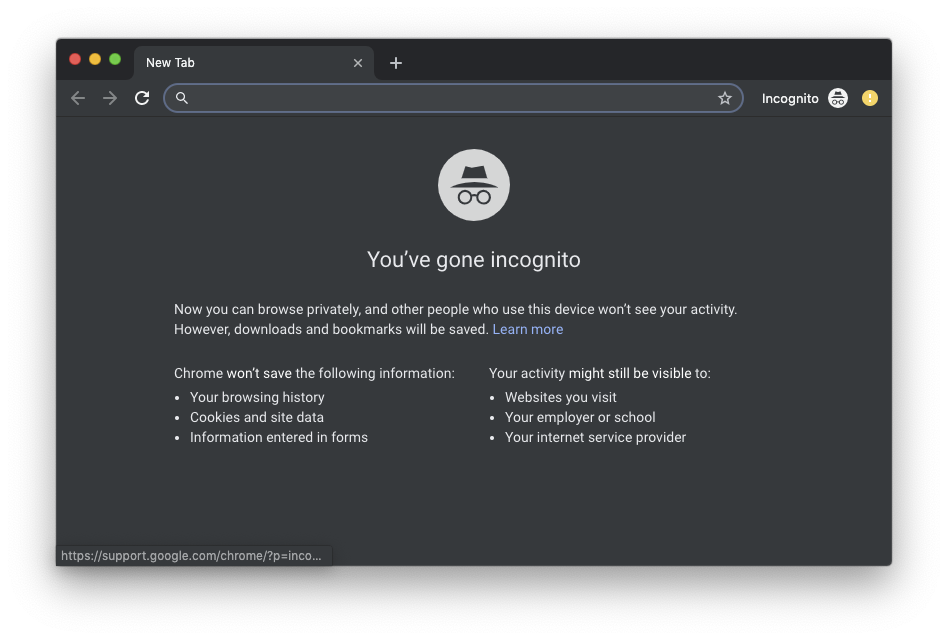Click the red close window button
This screenshot has width=948, height=640.
pos(75,59)
